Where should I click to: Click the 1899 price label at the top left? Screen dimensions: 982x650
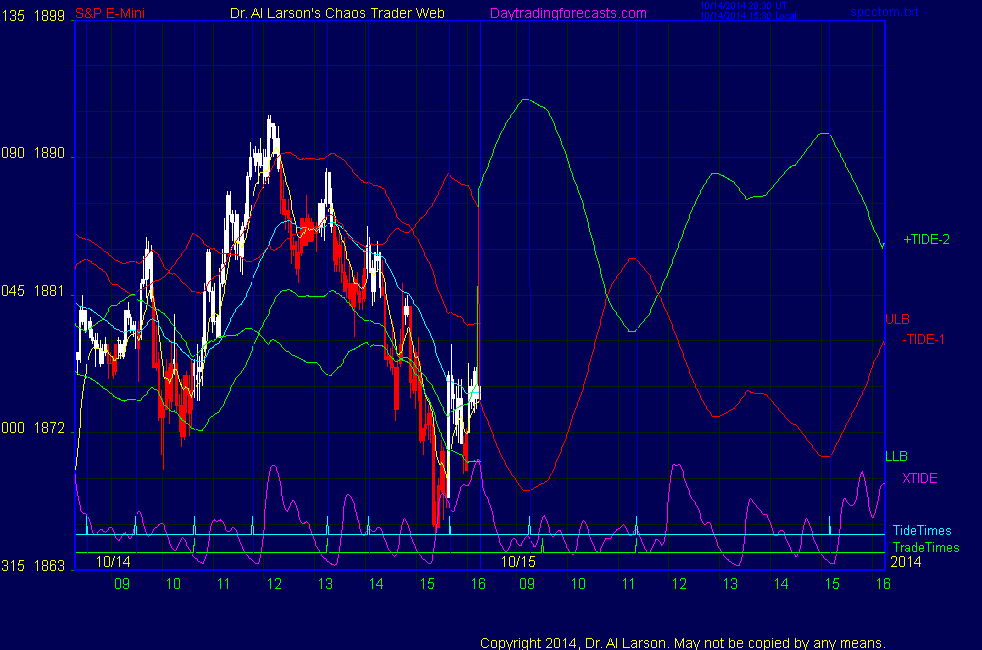click(x=49, y=13)
